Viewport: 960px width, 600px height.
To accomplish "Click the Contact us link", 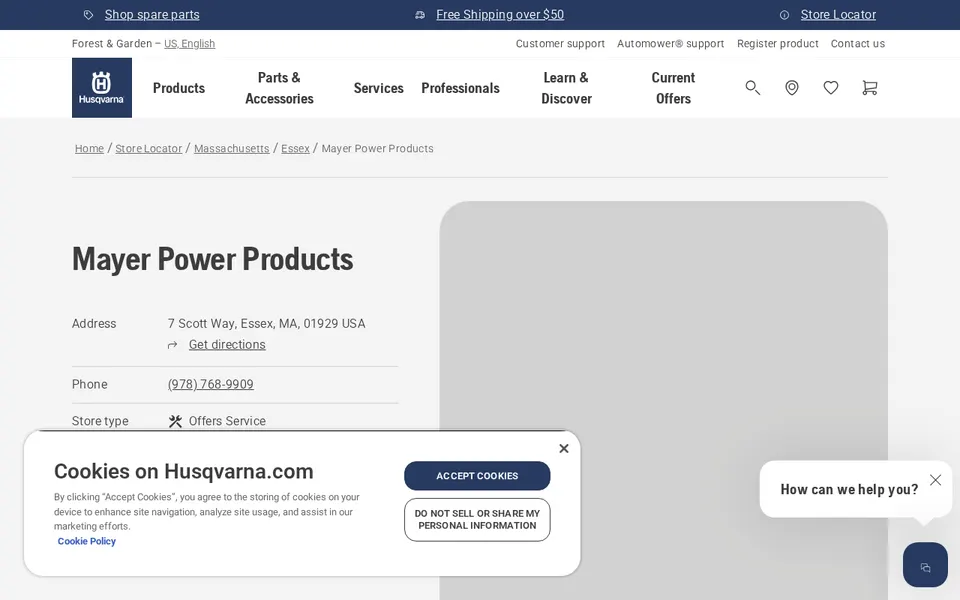I will point(858,43).
